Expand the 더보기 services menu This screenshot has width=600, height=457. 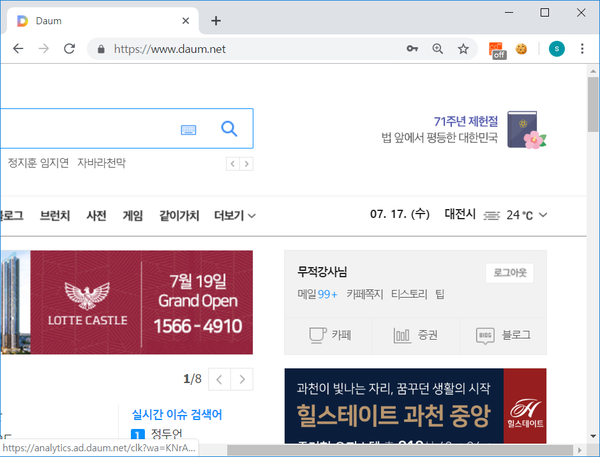pos(235,216)
